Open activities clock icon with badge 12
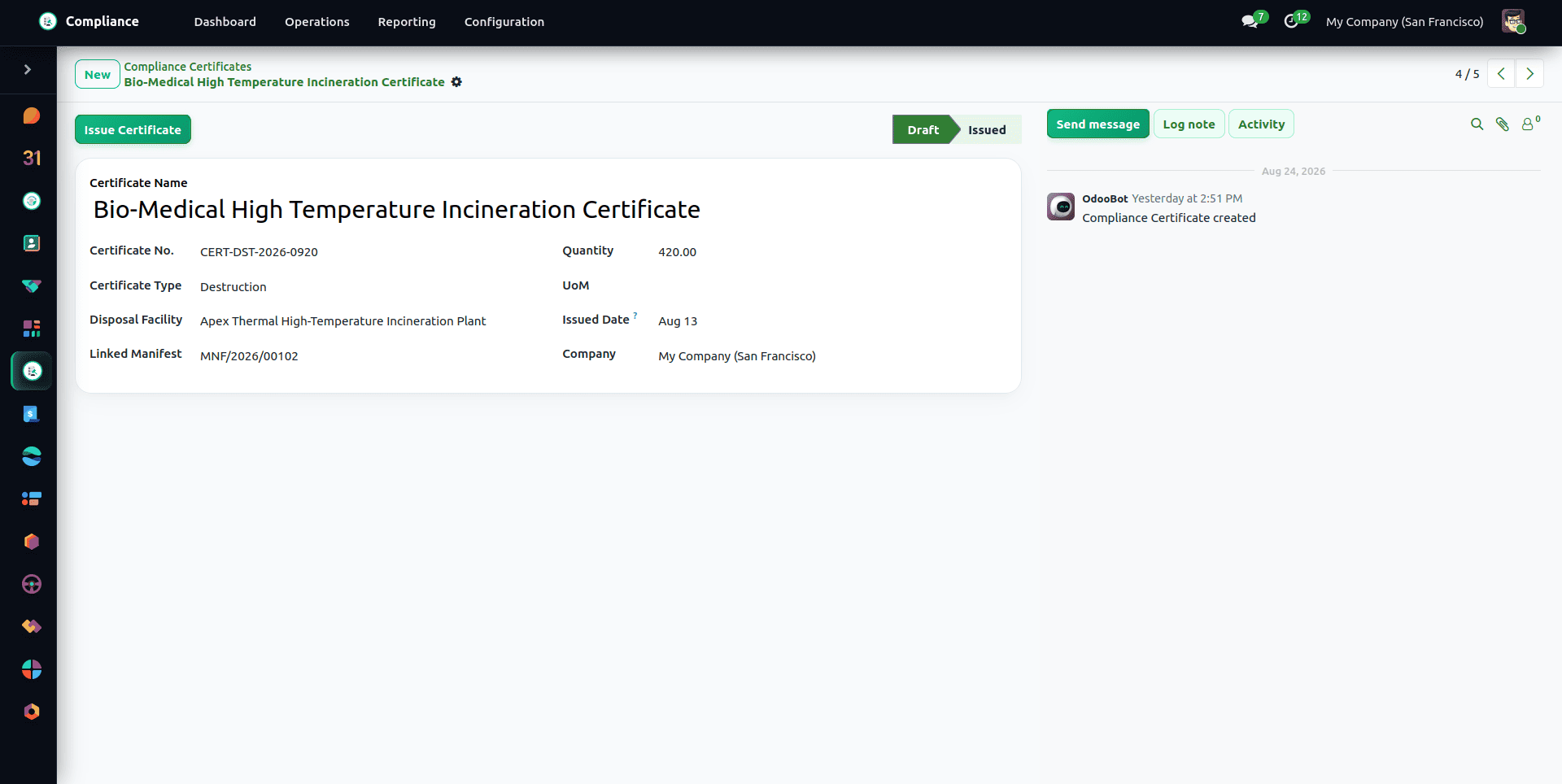 [1291, 22]
